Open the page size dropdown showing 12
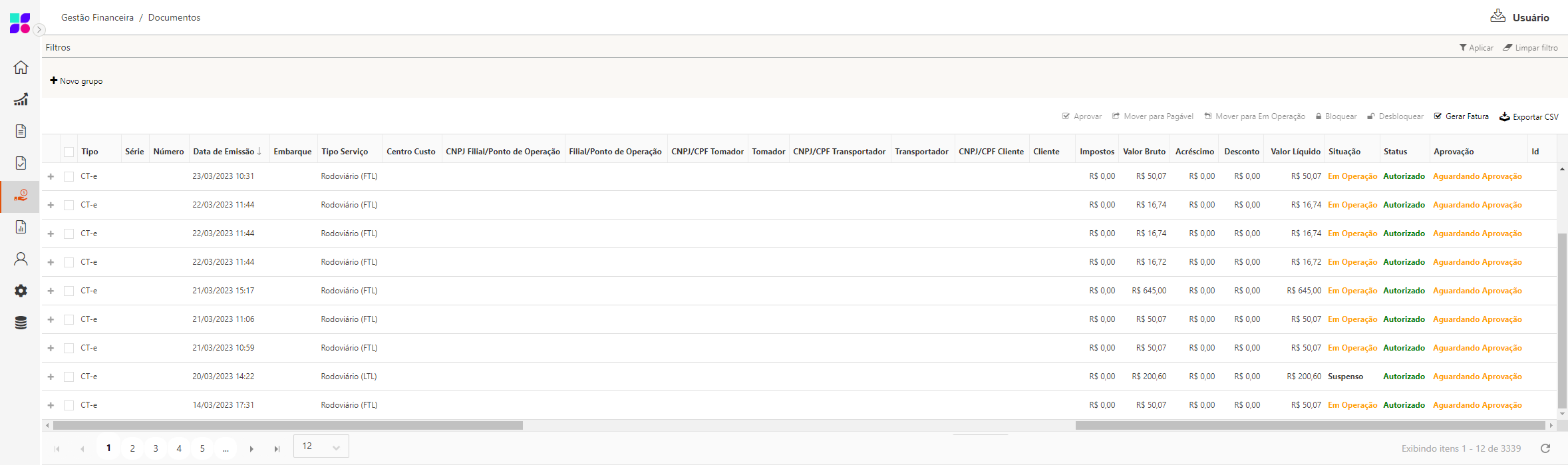Screen dimensions: 1568x465 click(x=321, y=446)
